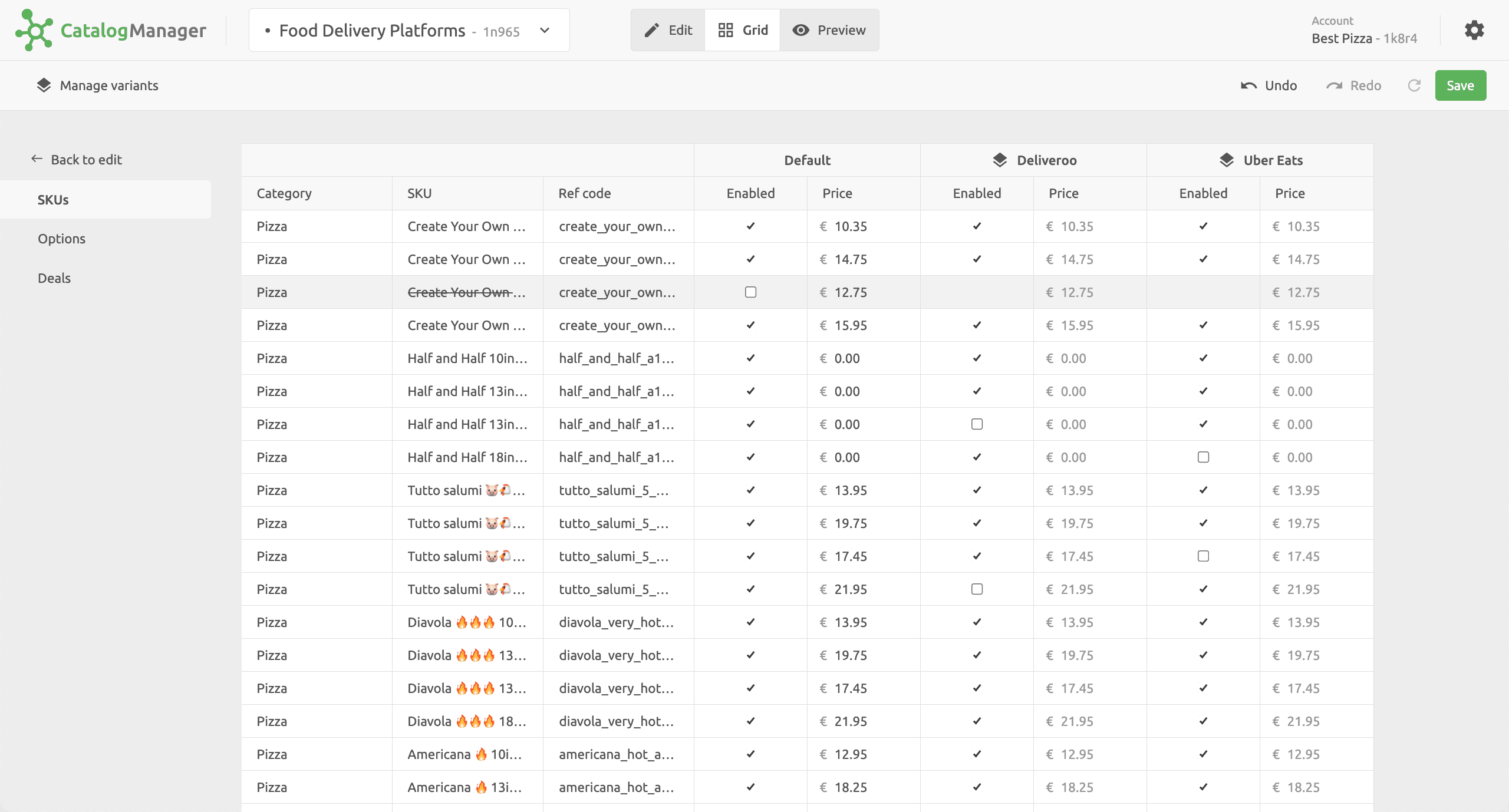Edit the Default price 15.95 field

click(x=864, y=325)
